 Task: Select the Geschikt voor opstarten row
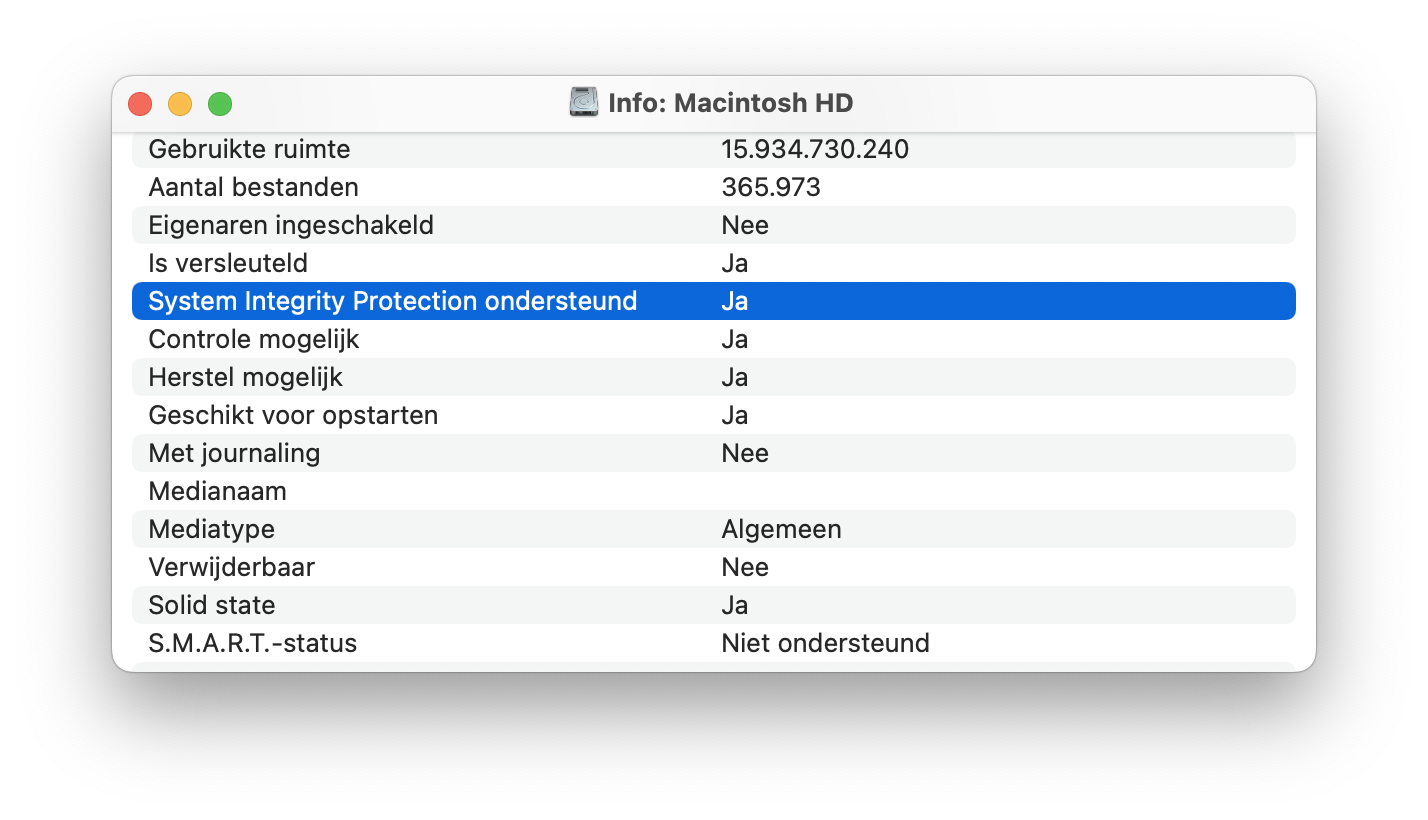714,415
